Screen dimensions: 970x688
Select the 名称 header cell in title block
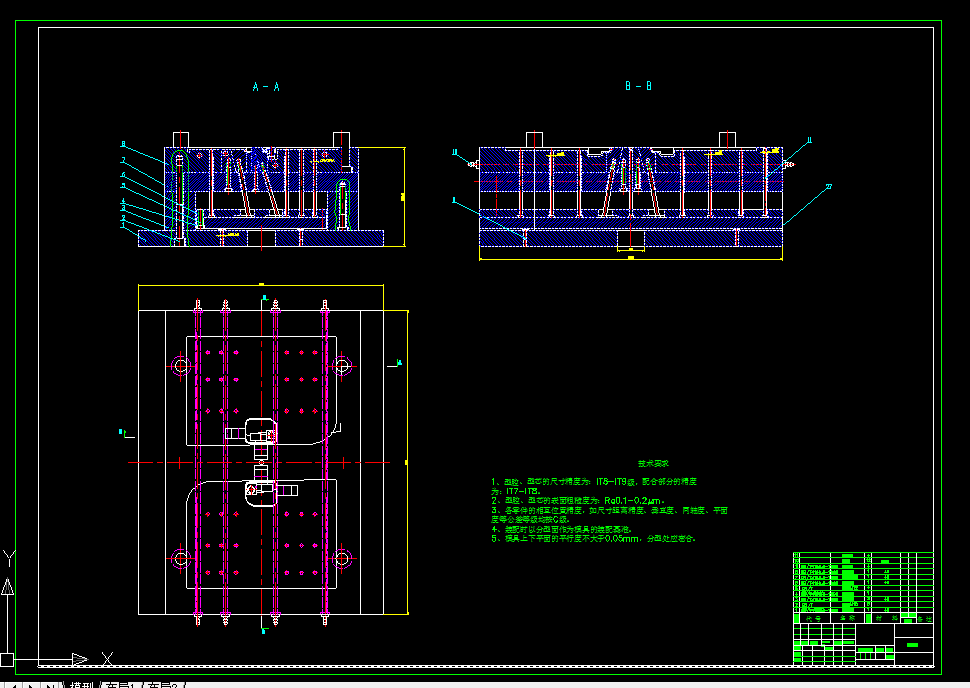coord(847,619)
